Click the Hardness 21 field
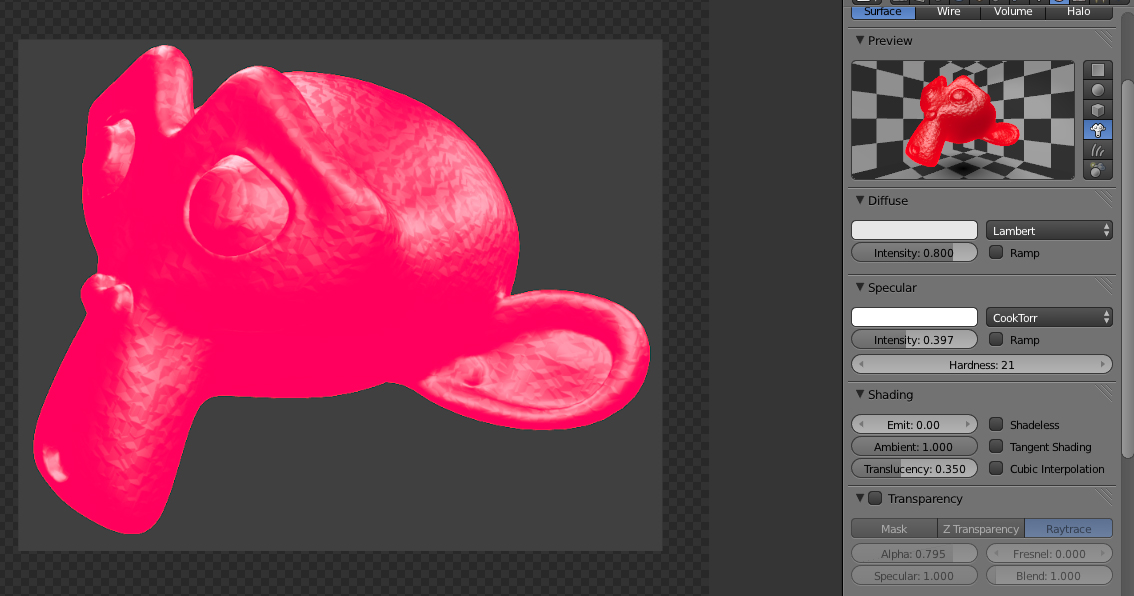 pyautogui.click(x=982, y=365)
